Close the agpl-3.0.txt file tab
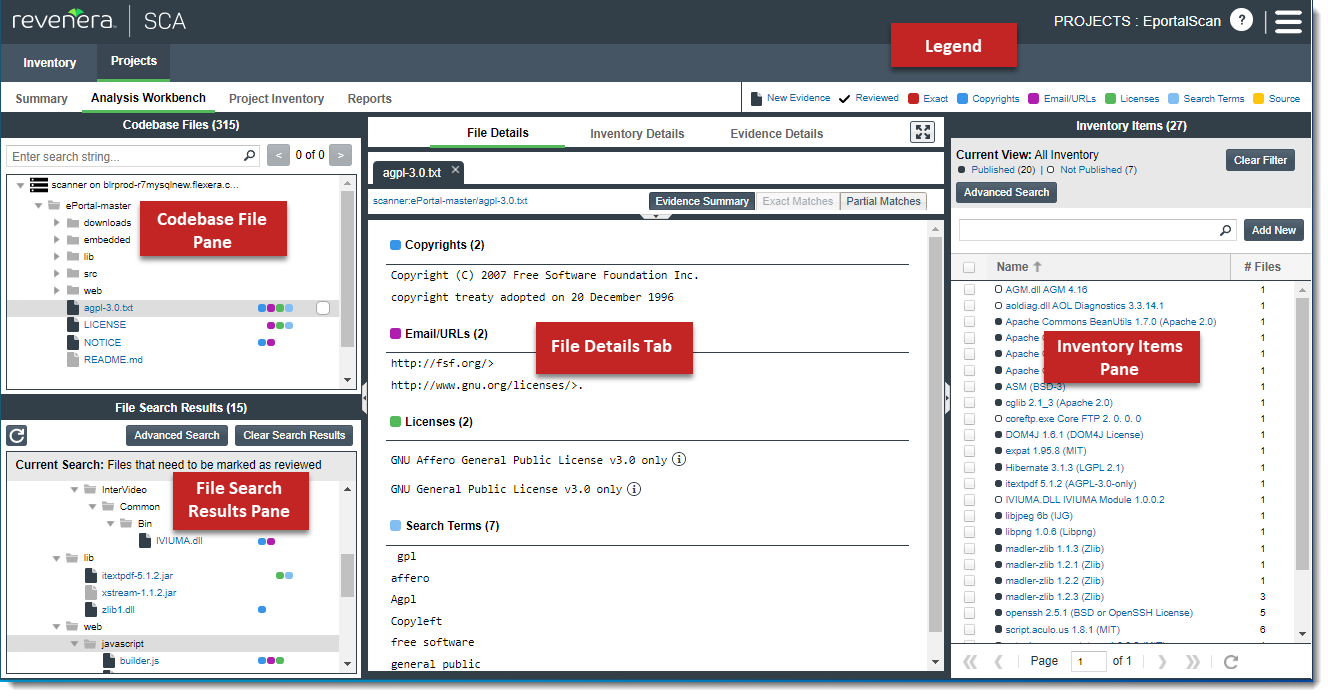Viewport: 1328px width, 697px height. click(x=455, y=171)
